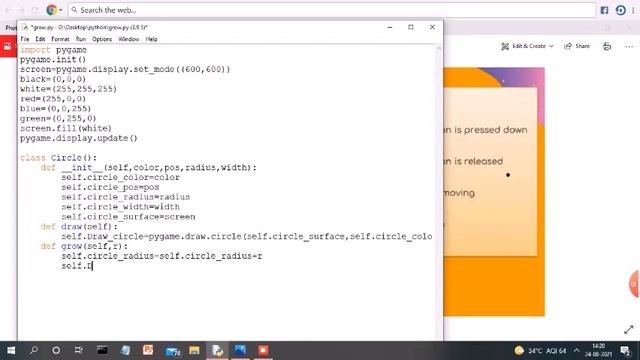Show hidden system tray icons
The width and height of the screenshot is (640, 360).
tap(576, 350)
